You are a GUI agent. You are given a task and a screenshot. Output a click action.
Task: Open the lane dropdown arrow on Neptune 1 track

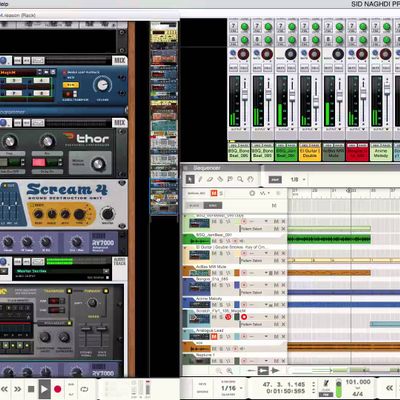point(266,361)
